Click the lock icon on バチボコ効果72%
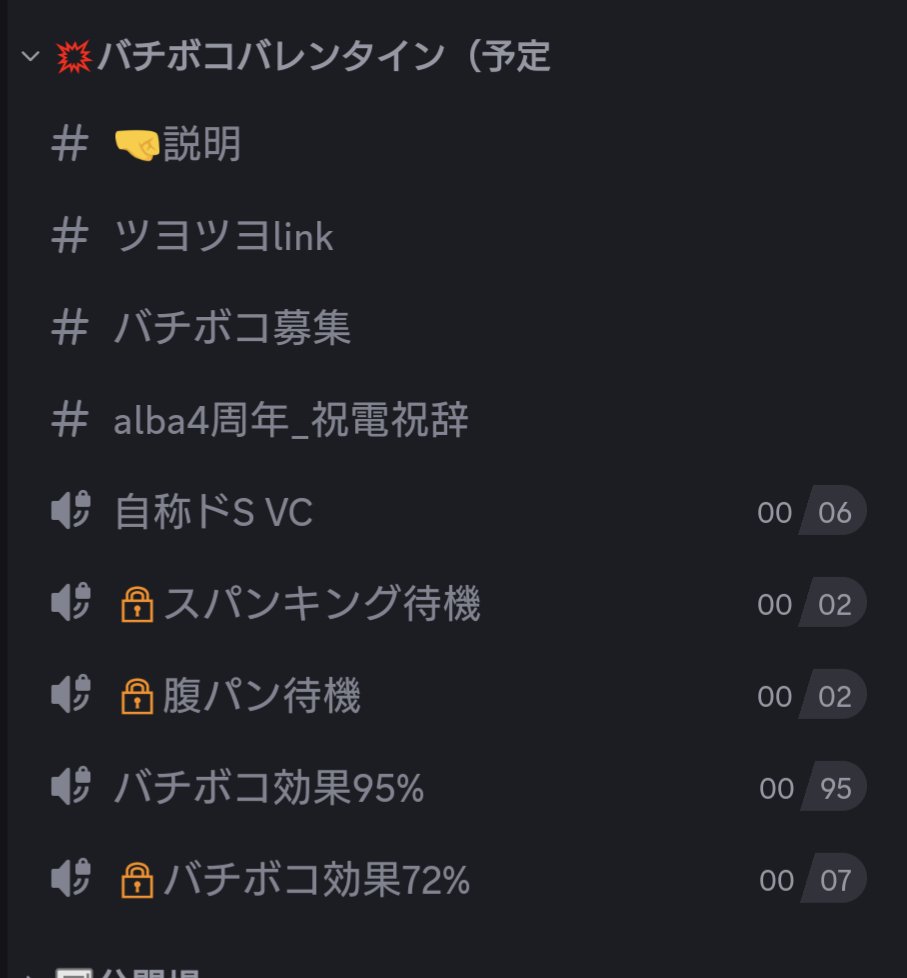The width and height of the screenshot is (907, 978). [x=137, y=879]
